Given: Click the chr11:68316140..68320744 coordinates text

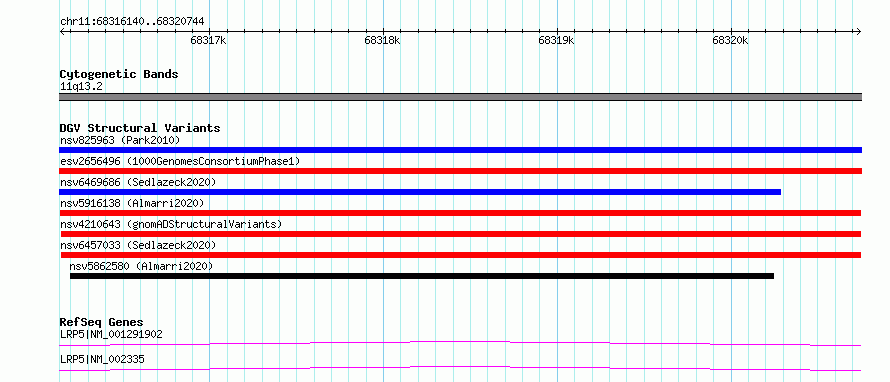Looking at the screenshot, I should [x=132, y=22].
